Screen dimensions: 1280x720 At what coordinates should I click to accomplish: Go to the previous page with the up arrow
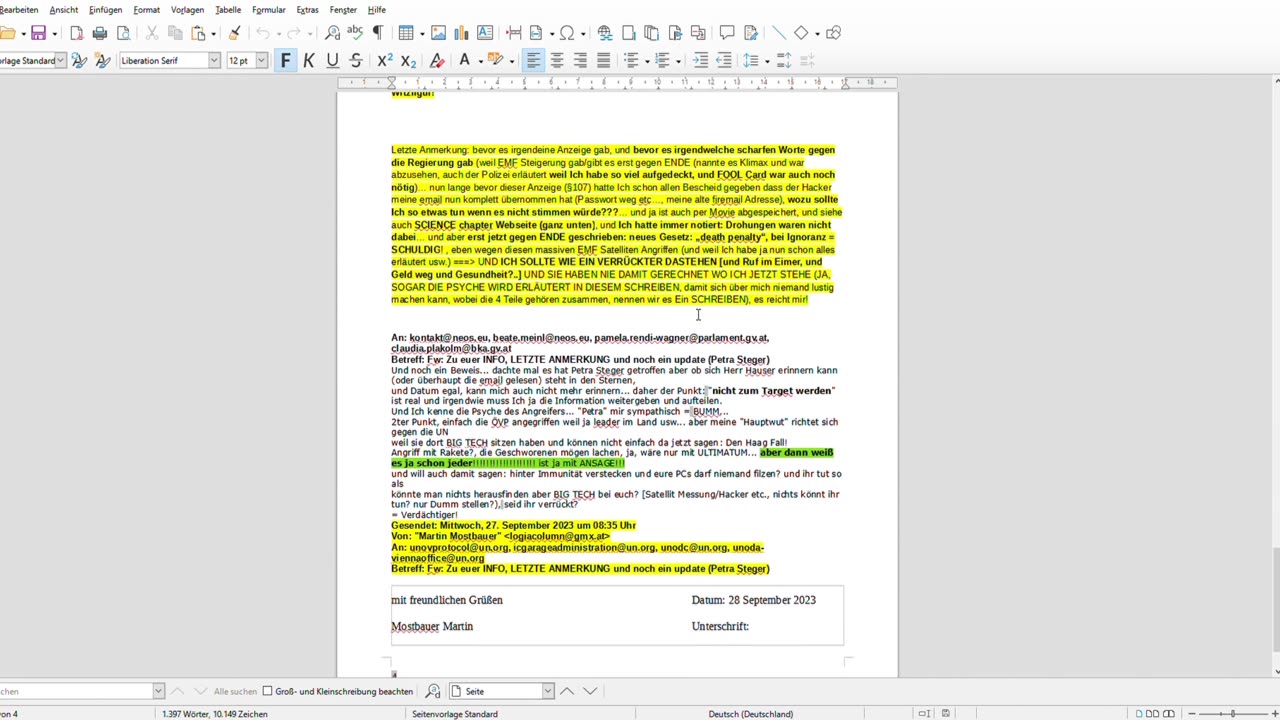click(567, 691)
